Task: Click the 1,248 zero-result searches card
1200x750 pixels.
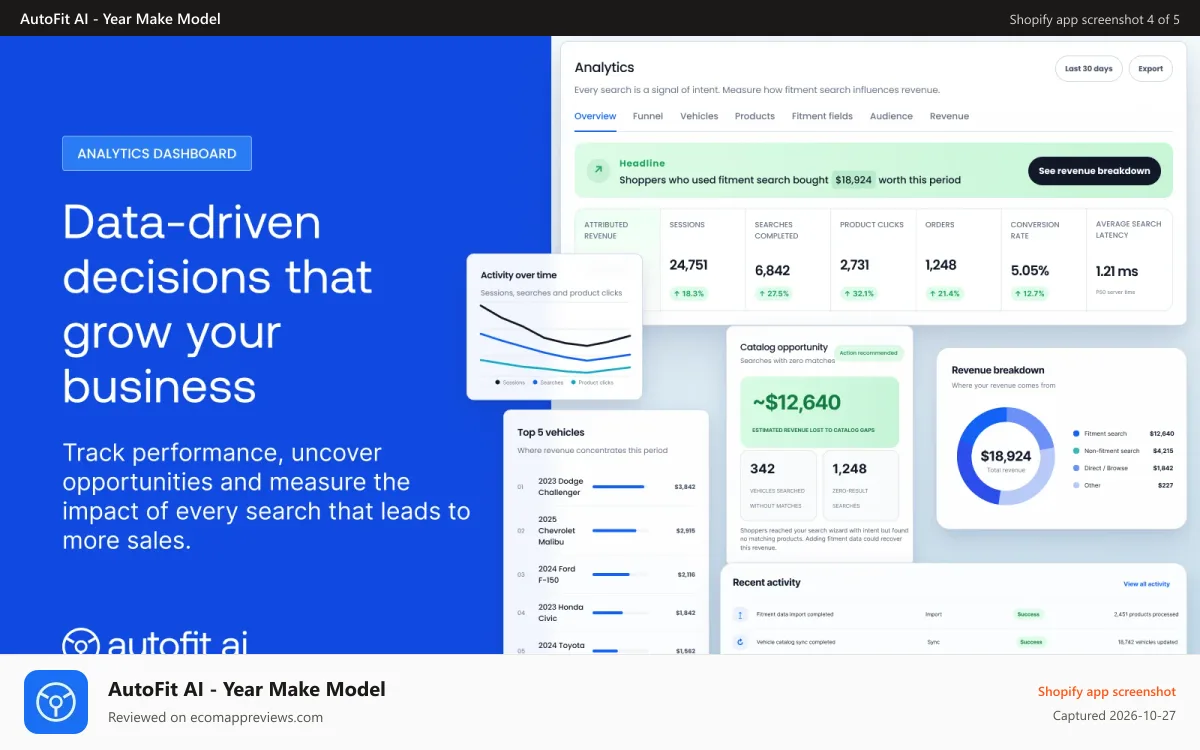Action: (x=860, y=484)
